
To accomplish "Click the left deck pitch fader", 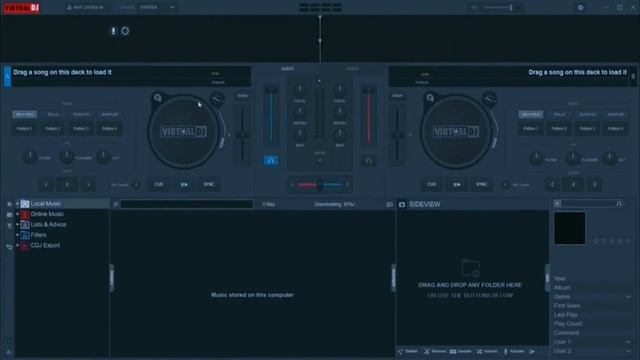I will pyautogui.click(x=242, y=135).
